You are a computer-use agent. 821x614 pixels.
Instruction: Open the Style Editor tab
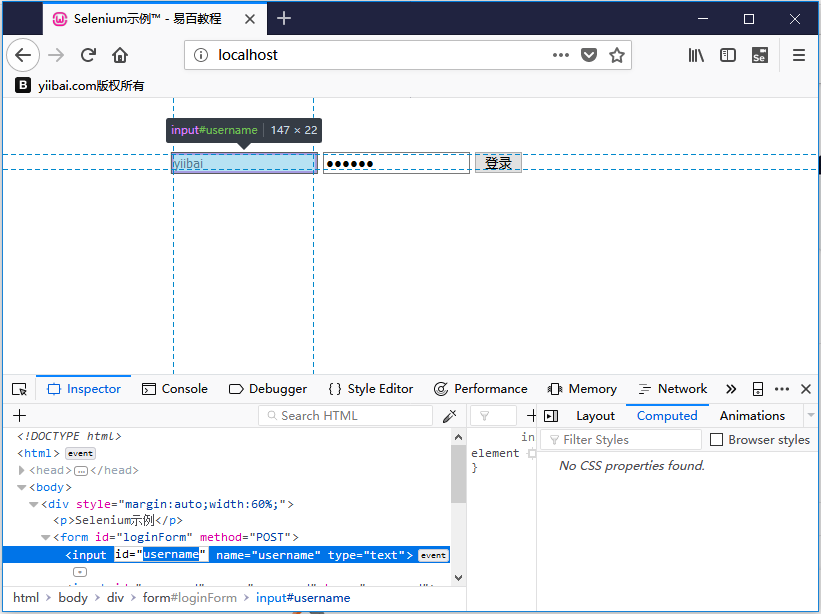pyautogui.click(x=371, y=389)
